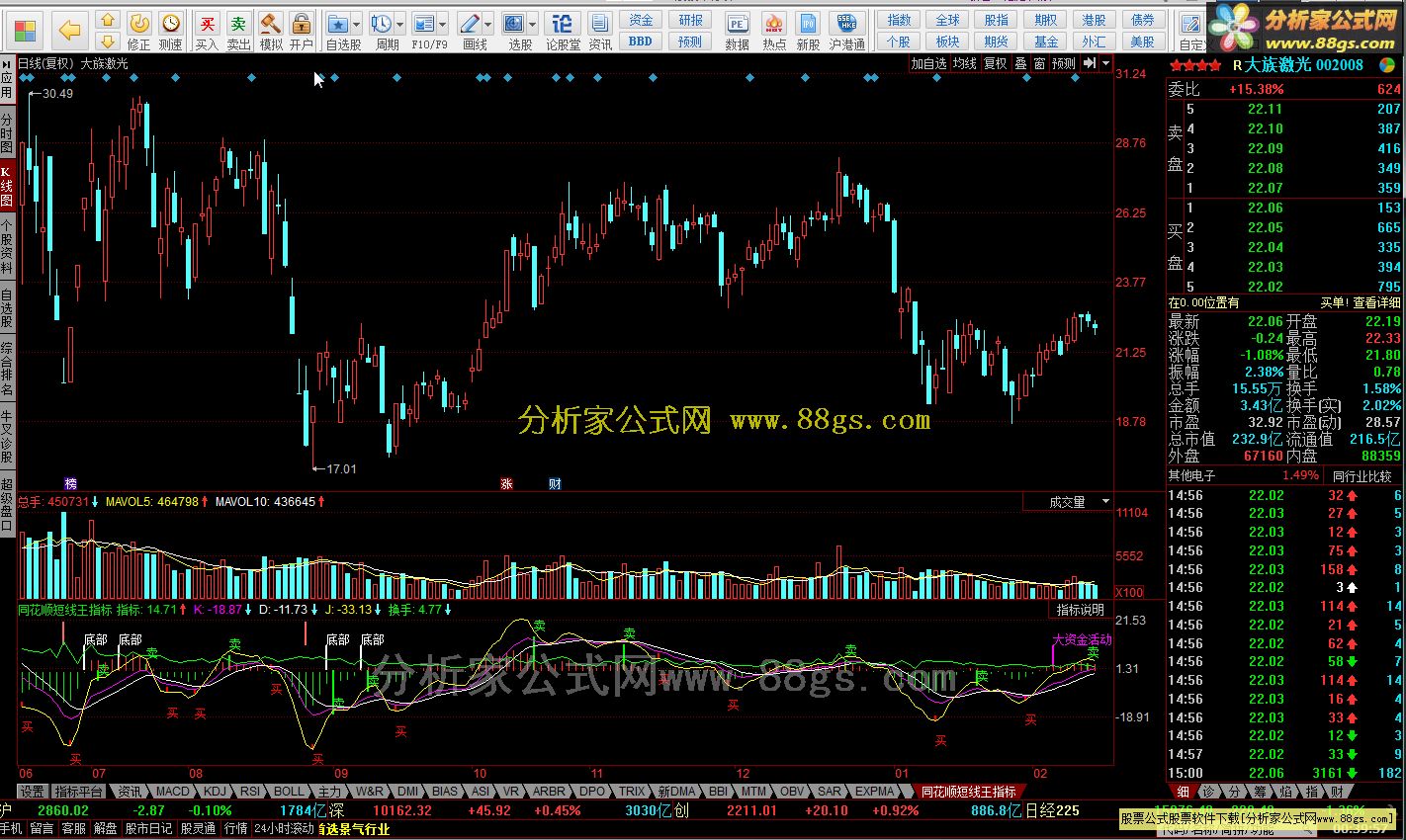Viewport: 1406px width, 840px height.
Task: Open the chart options dropdown after 预测
Action: (x=1103, y=63)
